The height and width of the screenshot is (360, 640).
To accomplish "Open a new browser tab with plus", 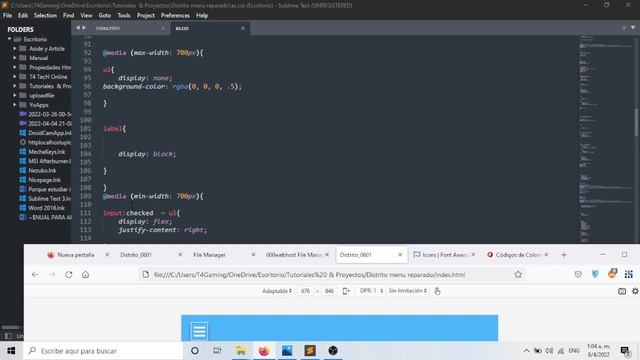I will (x=564, y=255).
